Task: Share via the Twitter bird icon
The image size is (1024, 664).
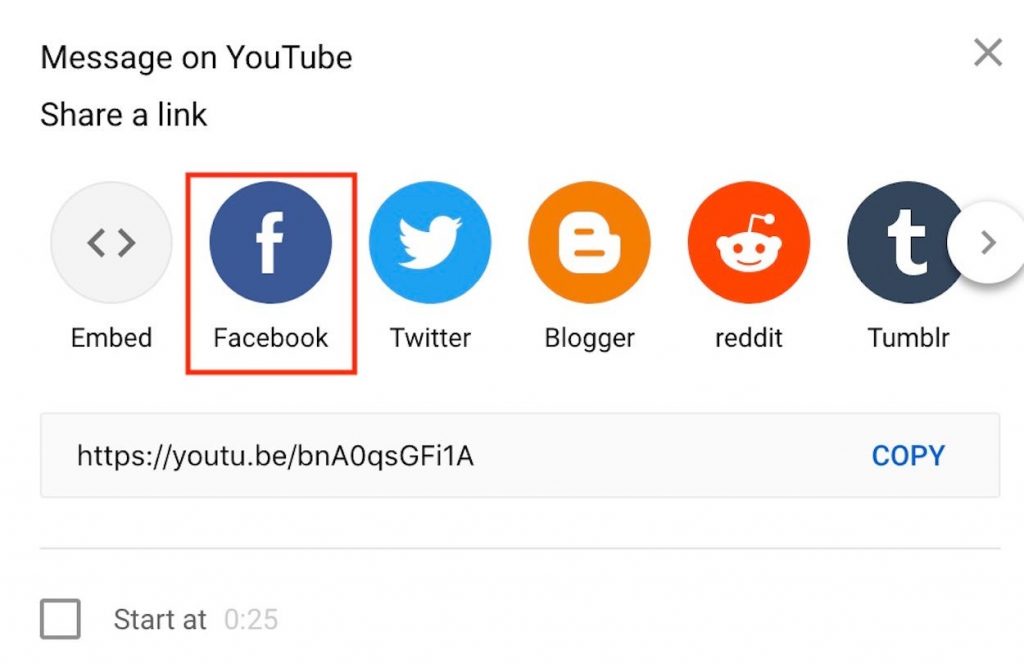Action: (x=430, y=242)
